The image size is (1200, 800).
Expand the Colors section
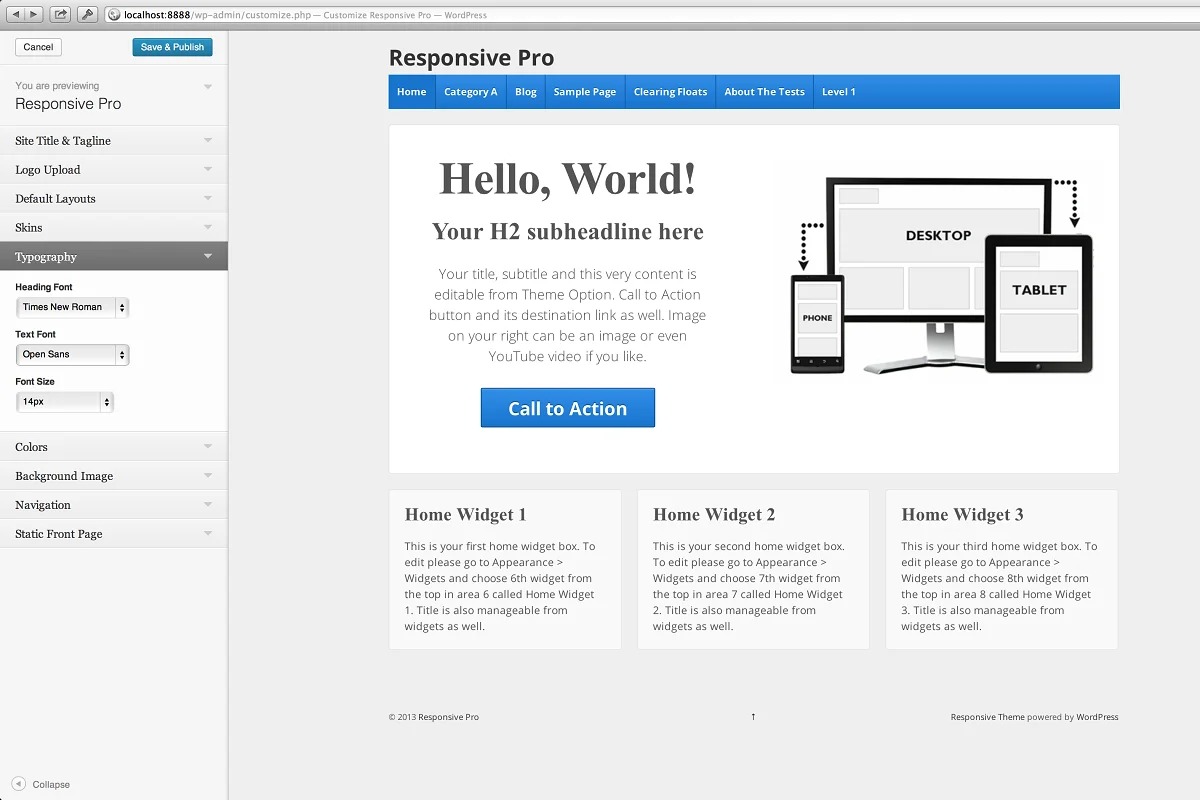coord(113,447)
